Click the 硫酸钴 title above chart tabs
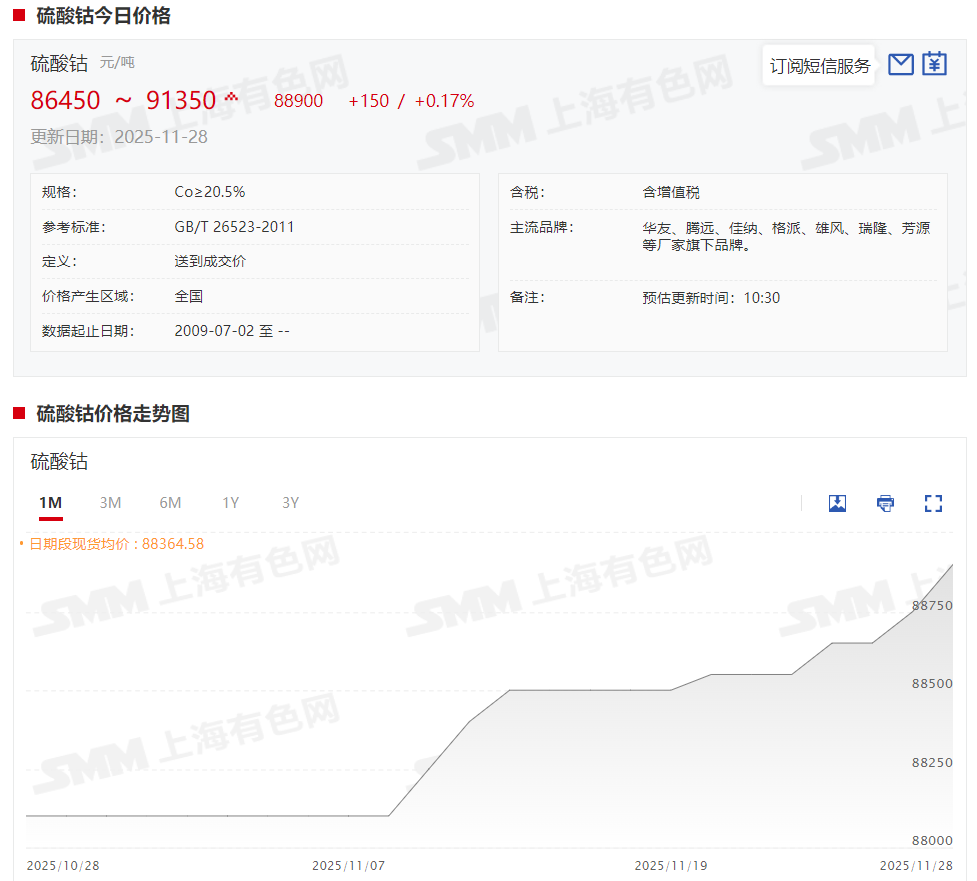Screen dimensions: 977x881 [x=59, y=462]
